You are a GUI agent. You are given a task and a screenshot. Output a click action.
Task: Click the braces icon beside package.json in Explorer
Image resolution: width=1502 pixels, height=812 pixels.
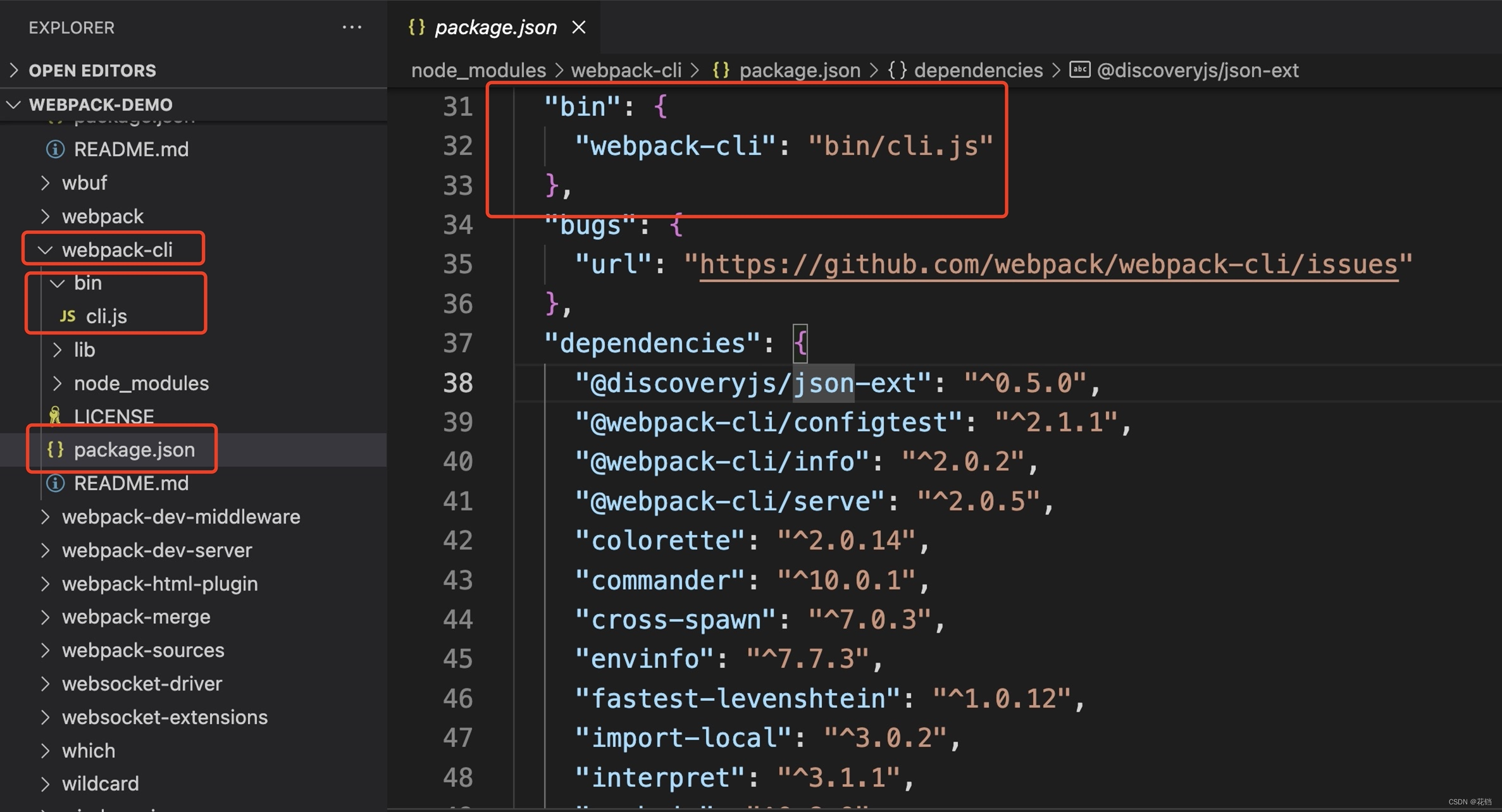coord(56,450)
